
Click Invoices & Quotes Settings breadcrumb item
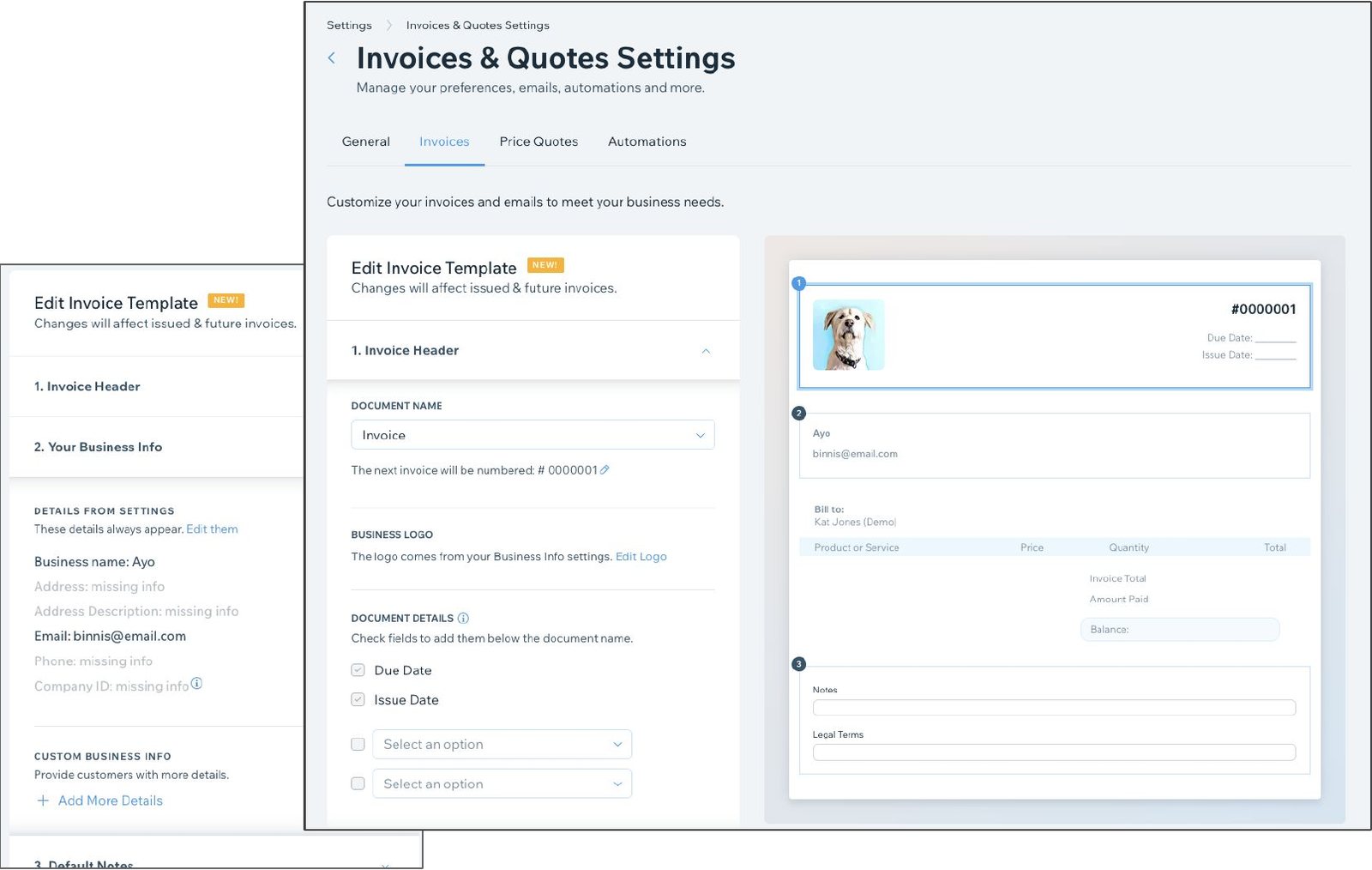pos(478,26)
